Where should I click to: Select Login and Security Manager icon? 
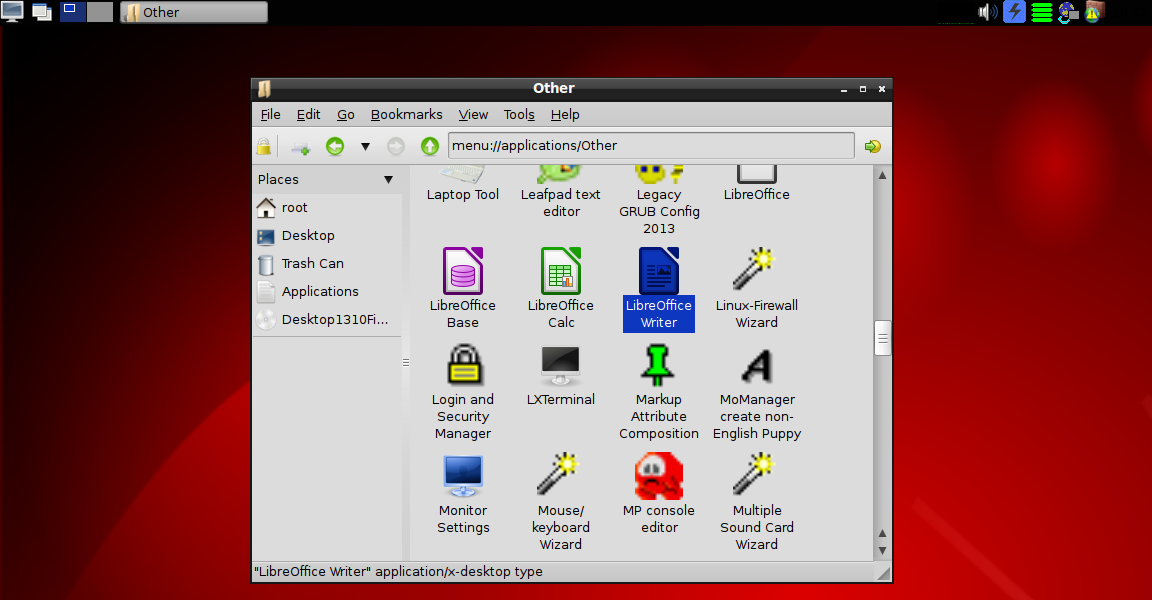[x=464, y=365]
